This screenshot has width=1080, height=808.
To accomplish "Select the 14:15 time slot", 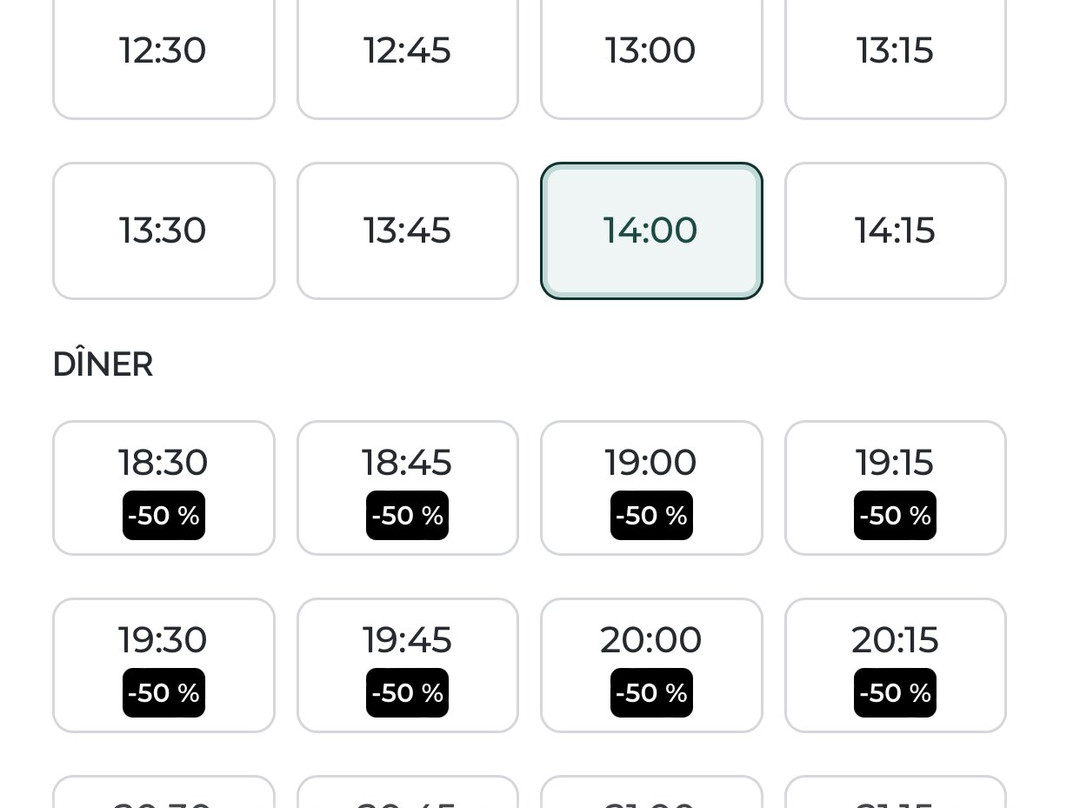I will (895, 231).
